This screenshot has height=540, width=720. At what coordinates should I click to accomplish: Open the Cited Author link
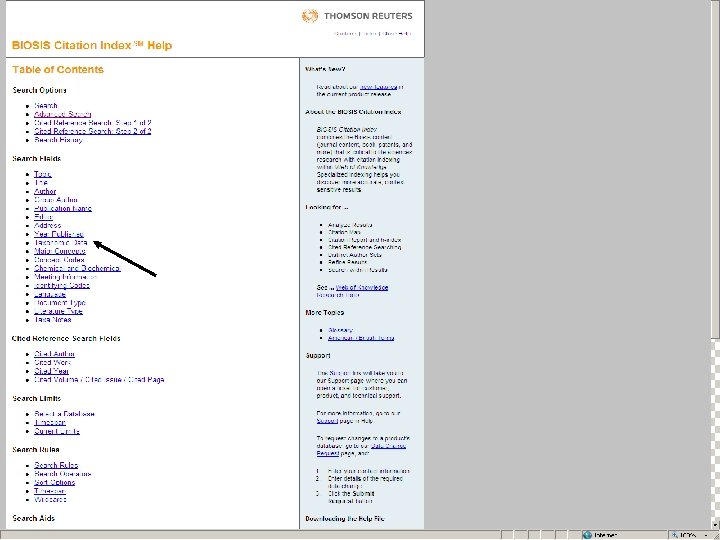pos(54,354)
